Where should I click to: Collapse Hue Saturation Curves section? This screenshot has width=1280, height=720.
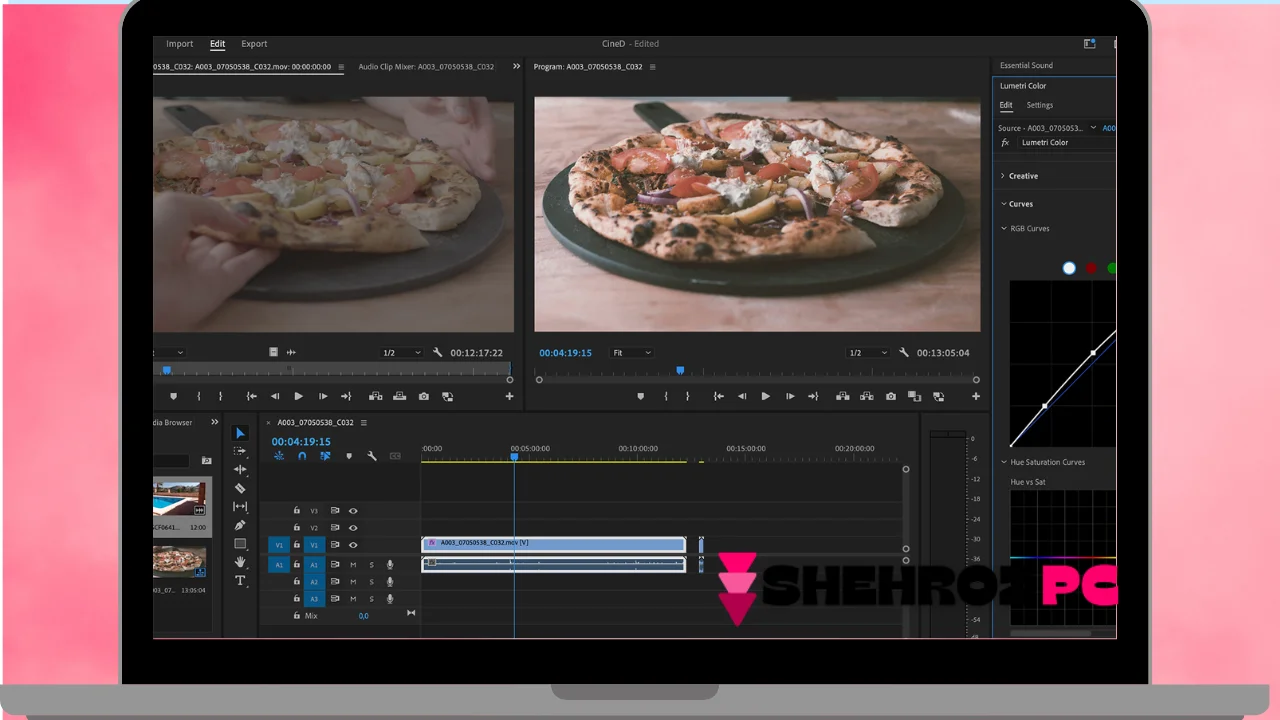[1004, 462]
